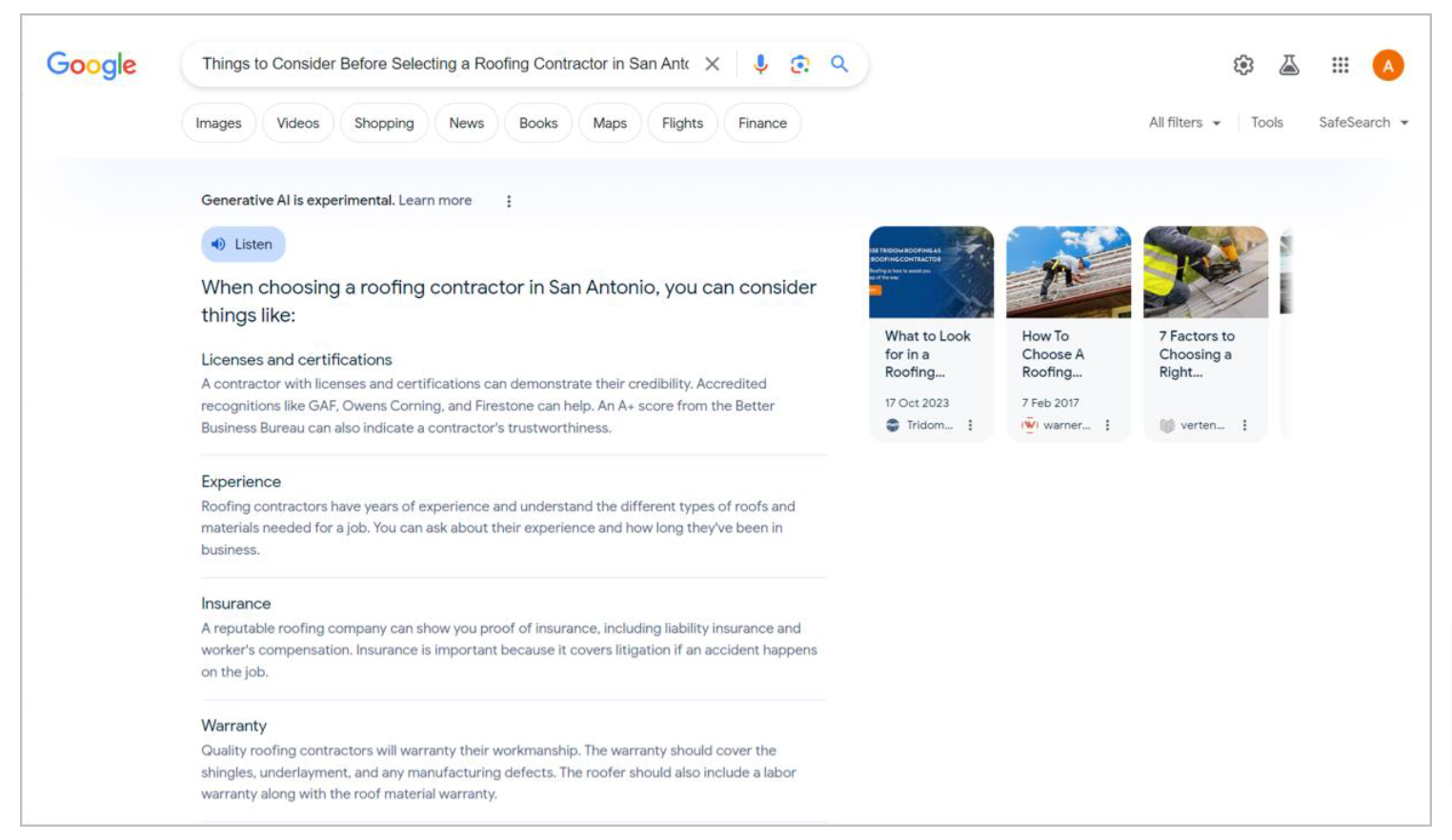Screen dimensions: 1452x840
Task: Open the SafeSearch dropdown
Action: coord(1362,123)
